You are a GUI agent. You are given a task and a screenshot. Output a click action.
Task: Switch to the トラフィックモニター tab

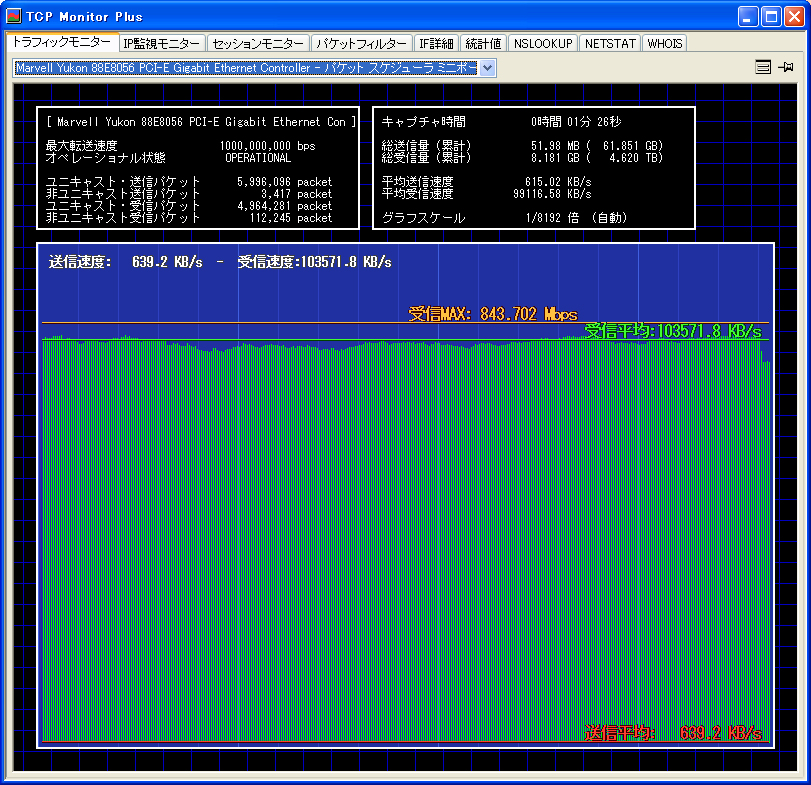tap(61, 43)
